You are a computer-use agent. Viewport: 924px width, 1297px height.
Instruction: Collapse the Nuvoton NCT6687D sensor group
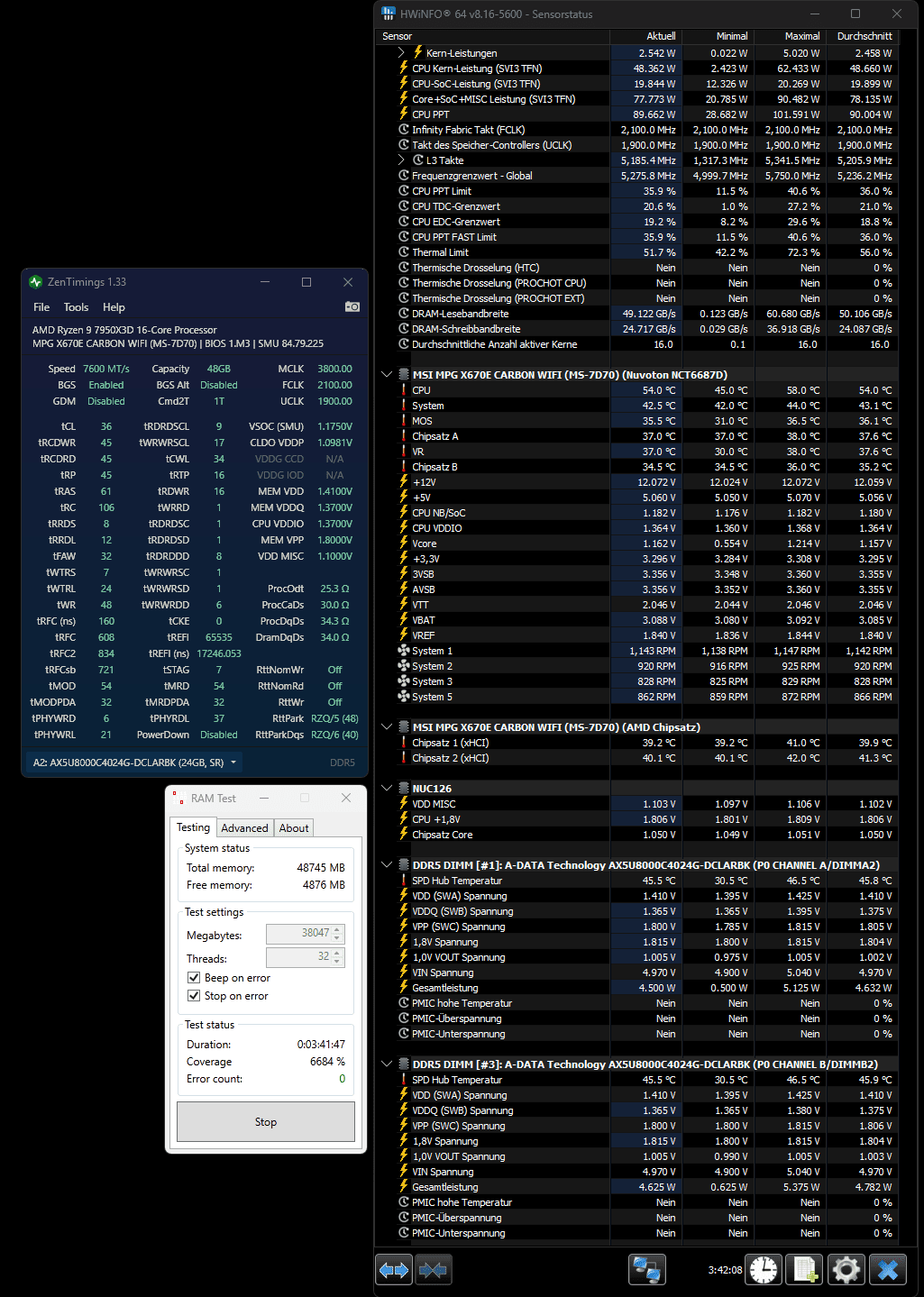tap(387, 375)
